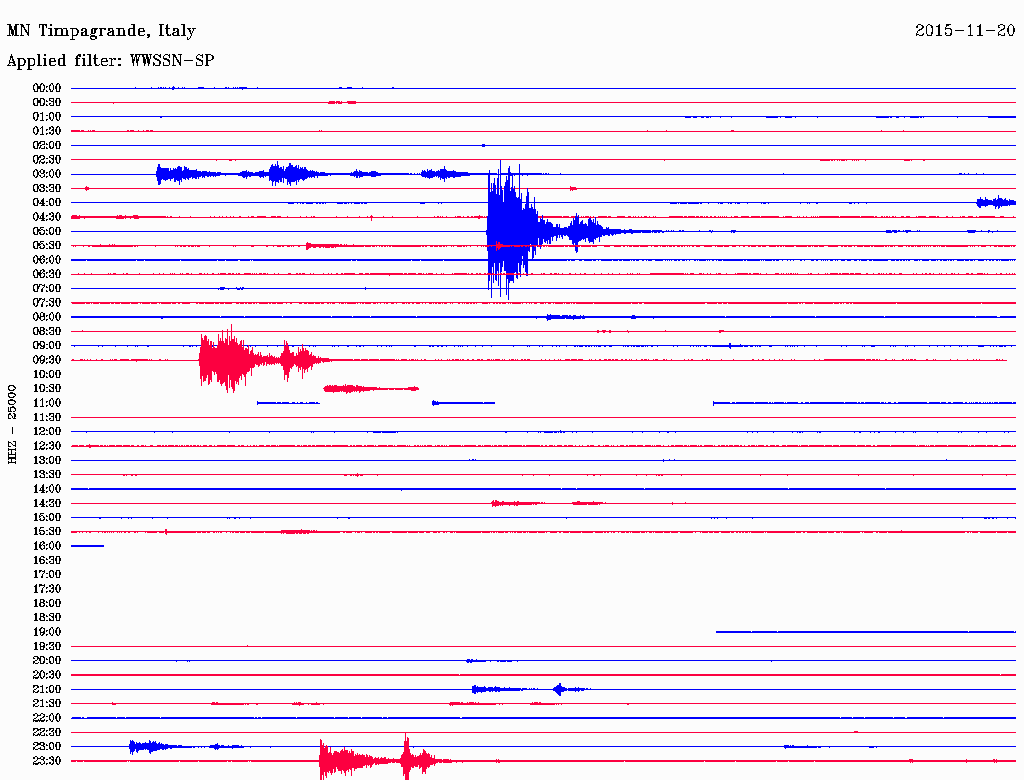The width and height of the screenshot is (1024, 780).
Task: Select the 11:30 time label
Action: point(47,417)
